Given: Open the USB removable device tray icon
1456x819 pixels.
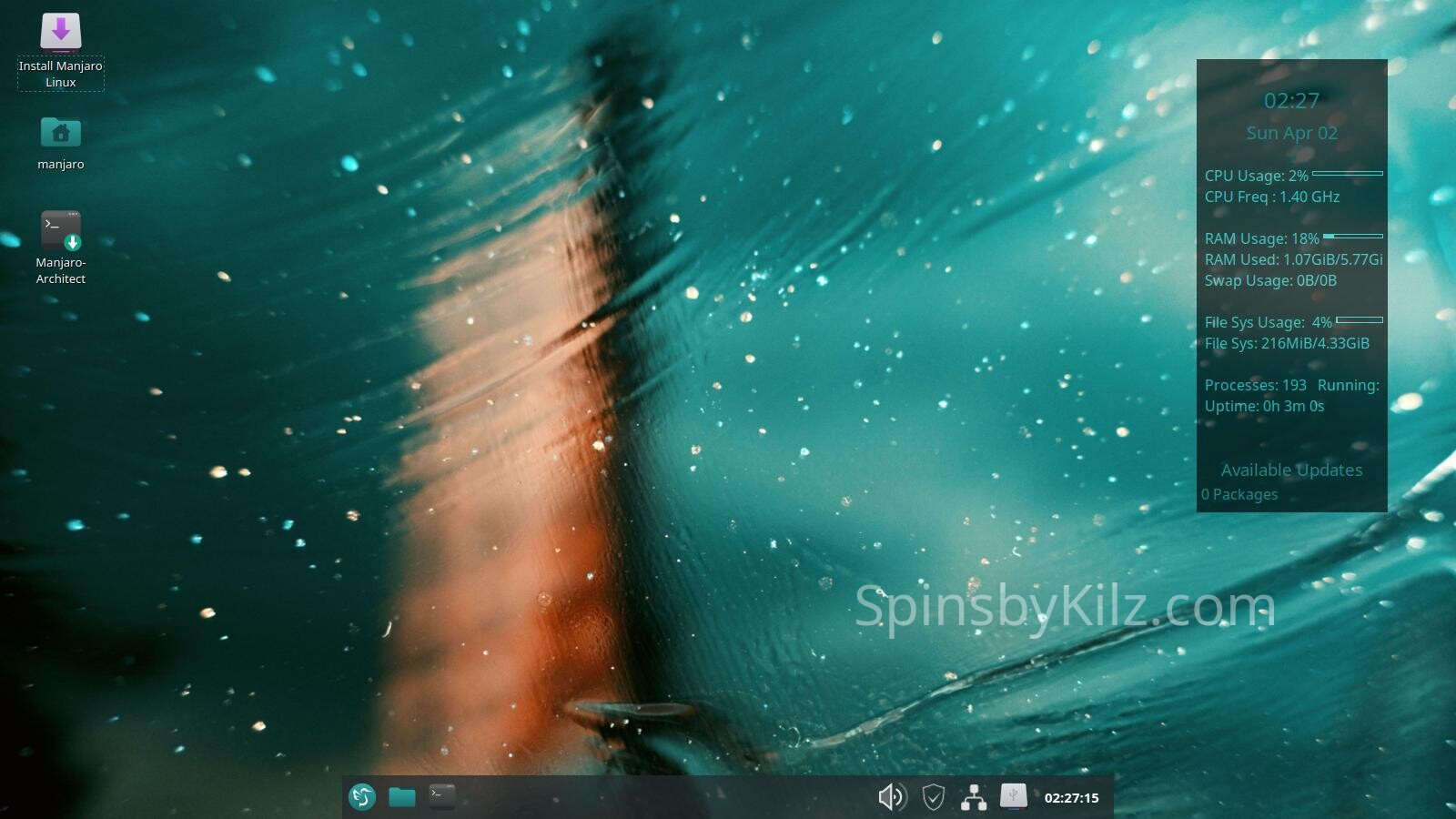Looking at the screenshot, I should (1013, 796).
